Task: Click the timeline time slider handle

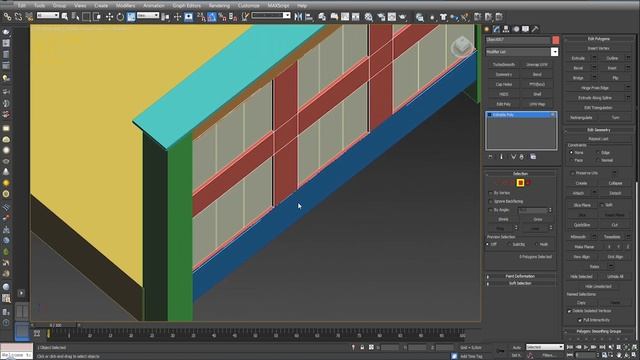Action: [x=55, y=325]
